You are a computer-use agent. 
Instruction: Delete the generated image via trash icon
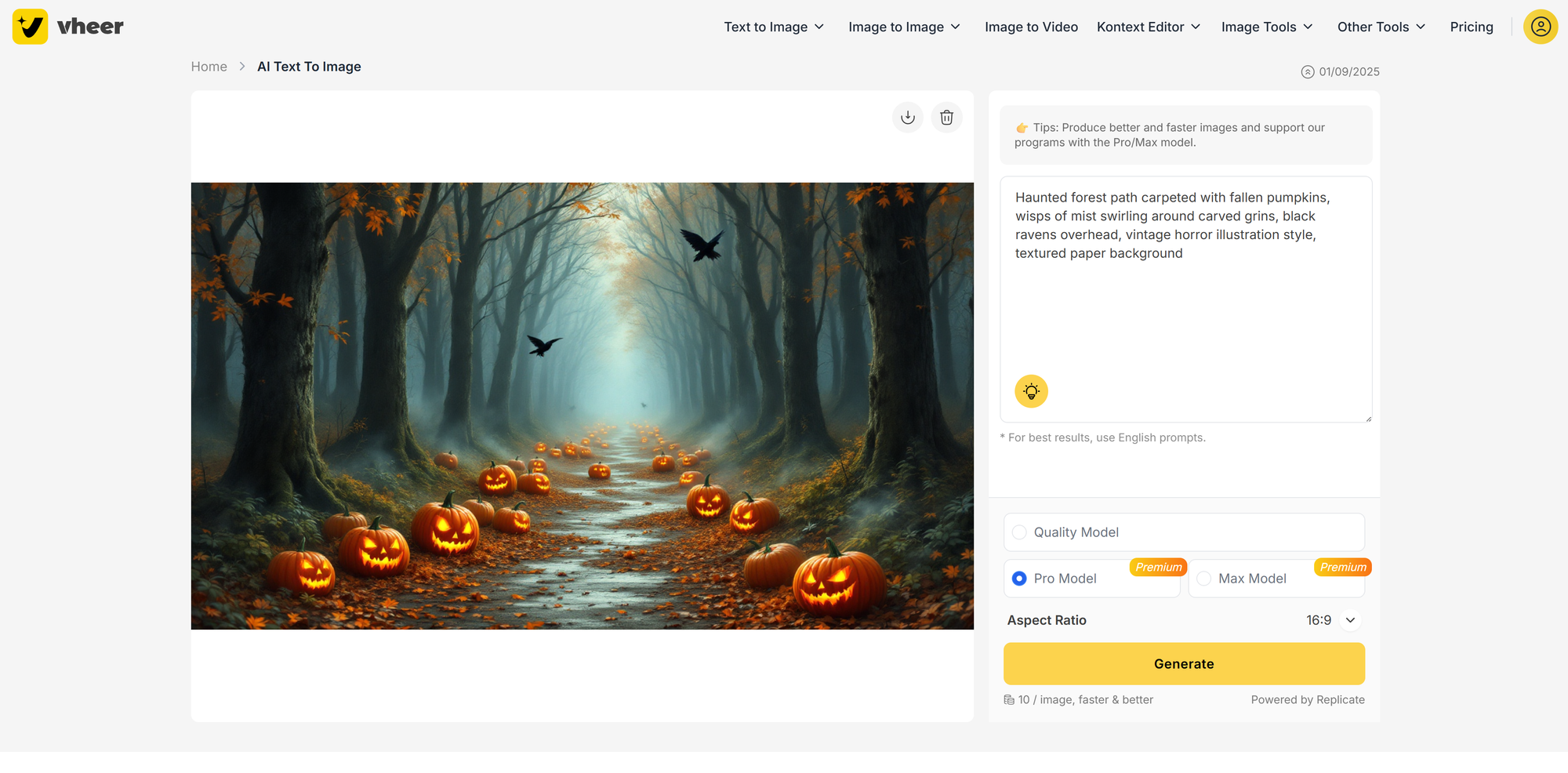946,118
